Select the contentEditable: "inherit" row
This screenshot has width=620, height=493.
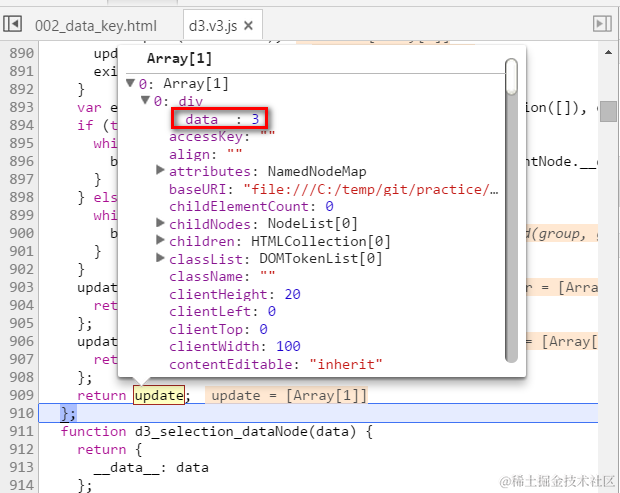(x=276, y=364)
